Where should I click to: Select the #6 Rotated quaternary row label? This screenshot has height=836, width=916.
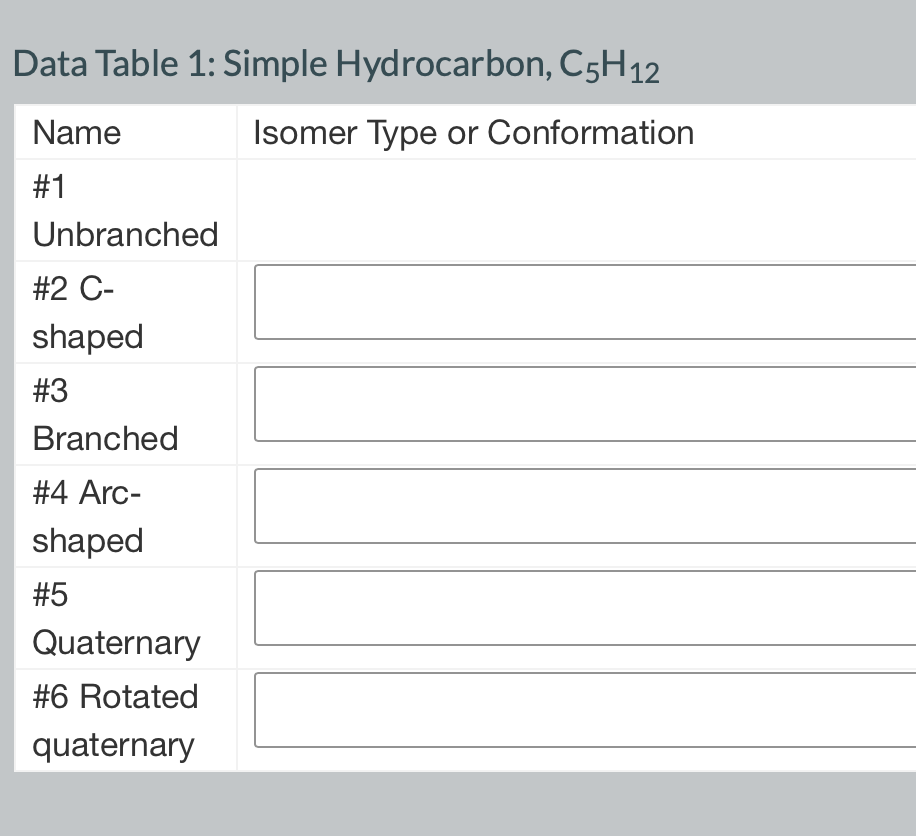pyautogui.click(x=115, y=720)
